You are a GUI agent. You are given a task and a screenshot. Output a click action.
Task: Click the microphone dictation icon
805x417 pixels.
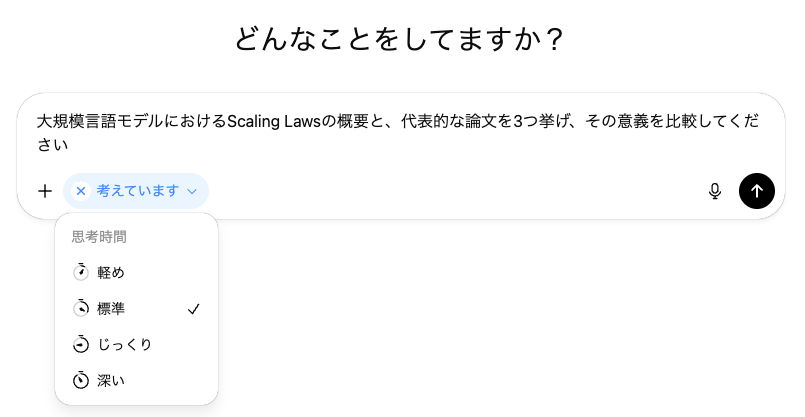pyautogui.click(x=715, y=191)
